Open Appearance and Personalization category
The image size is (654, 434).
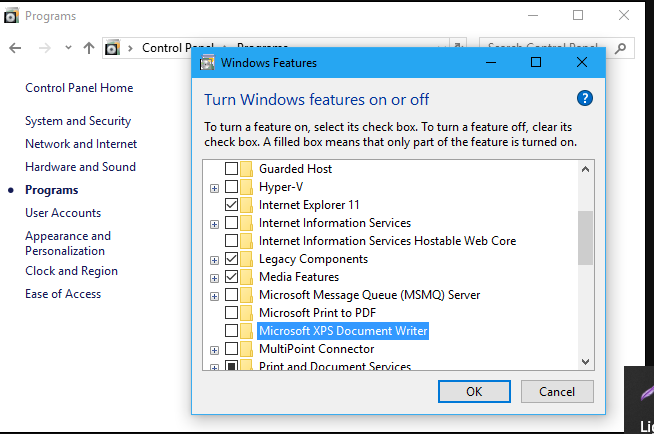tap(68, 243)
